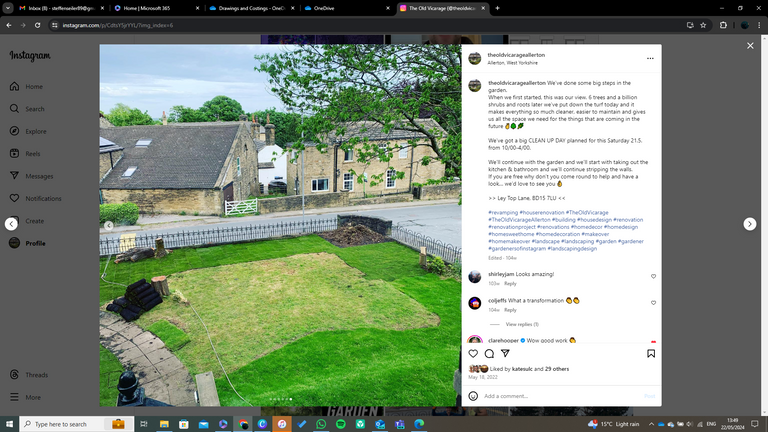
Task: Like the post with the heart icon
Action: [473, 354]
